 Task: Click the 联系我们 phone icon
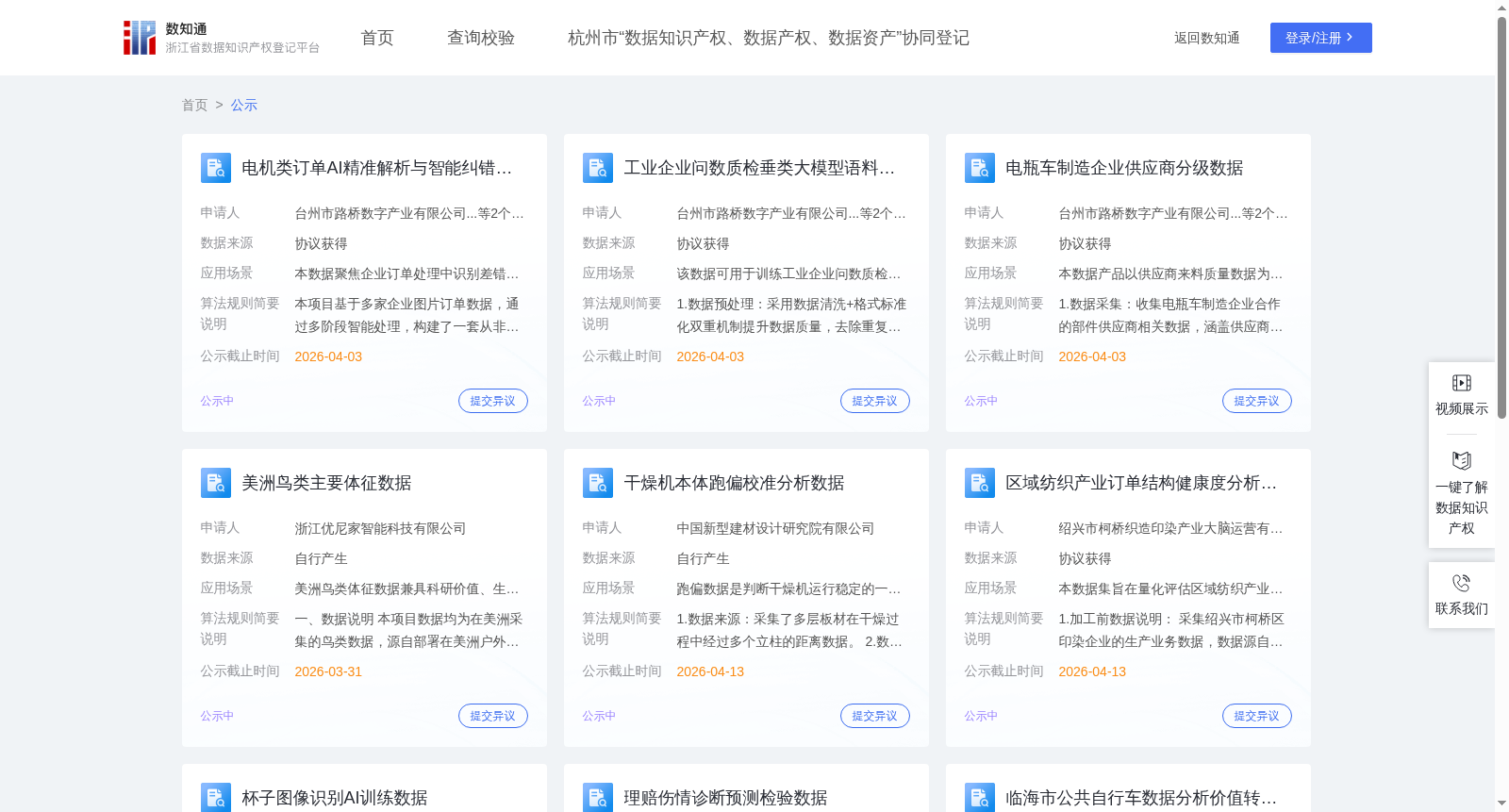click(x=1462, y=583)
